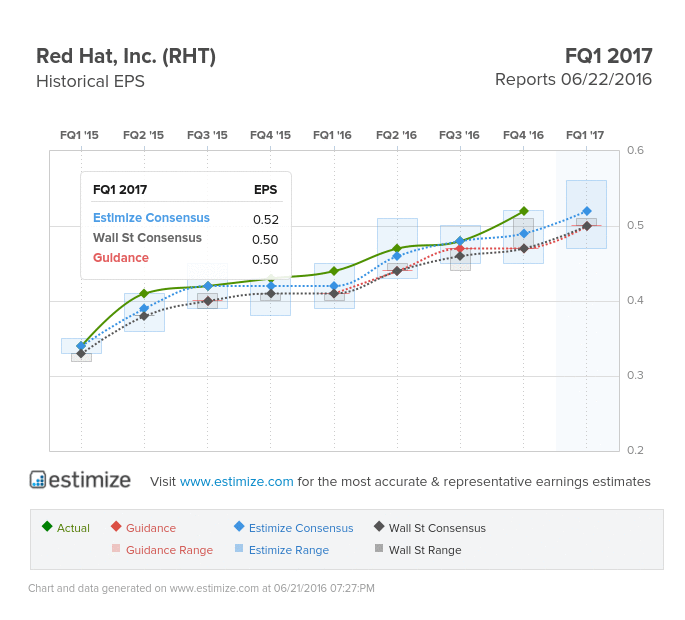Click the chart generated timestamp footer text

click(201, 588)
